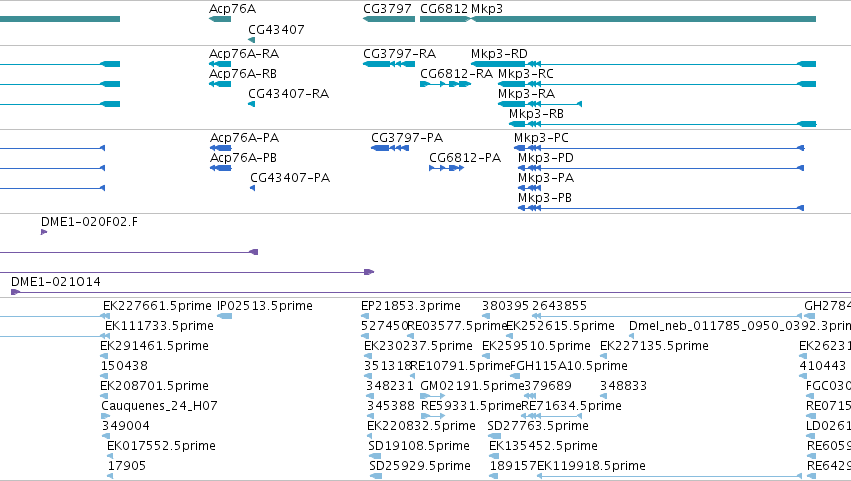
Task: Select the CG43407 gene label
Action: point(276,30)
